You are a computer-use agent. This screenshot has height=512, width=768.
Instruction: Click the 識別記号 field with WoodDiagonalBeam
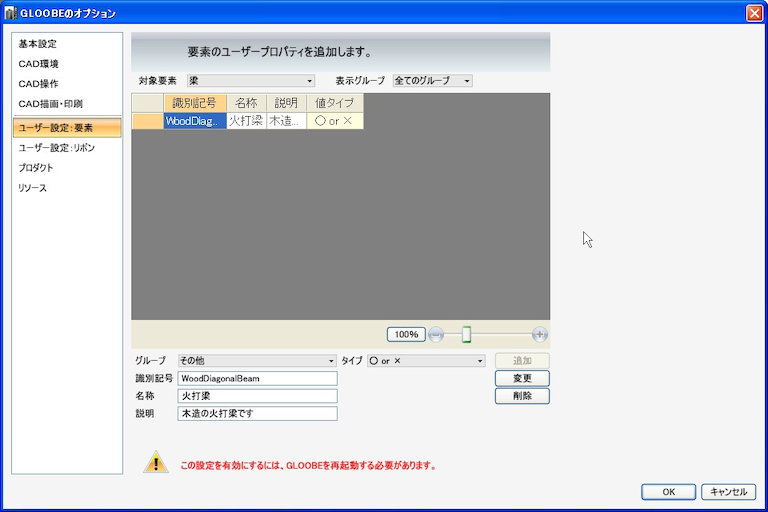pos(257,378)
